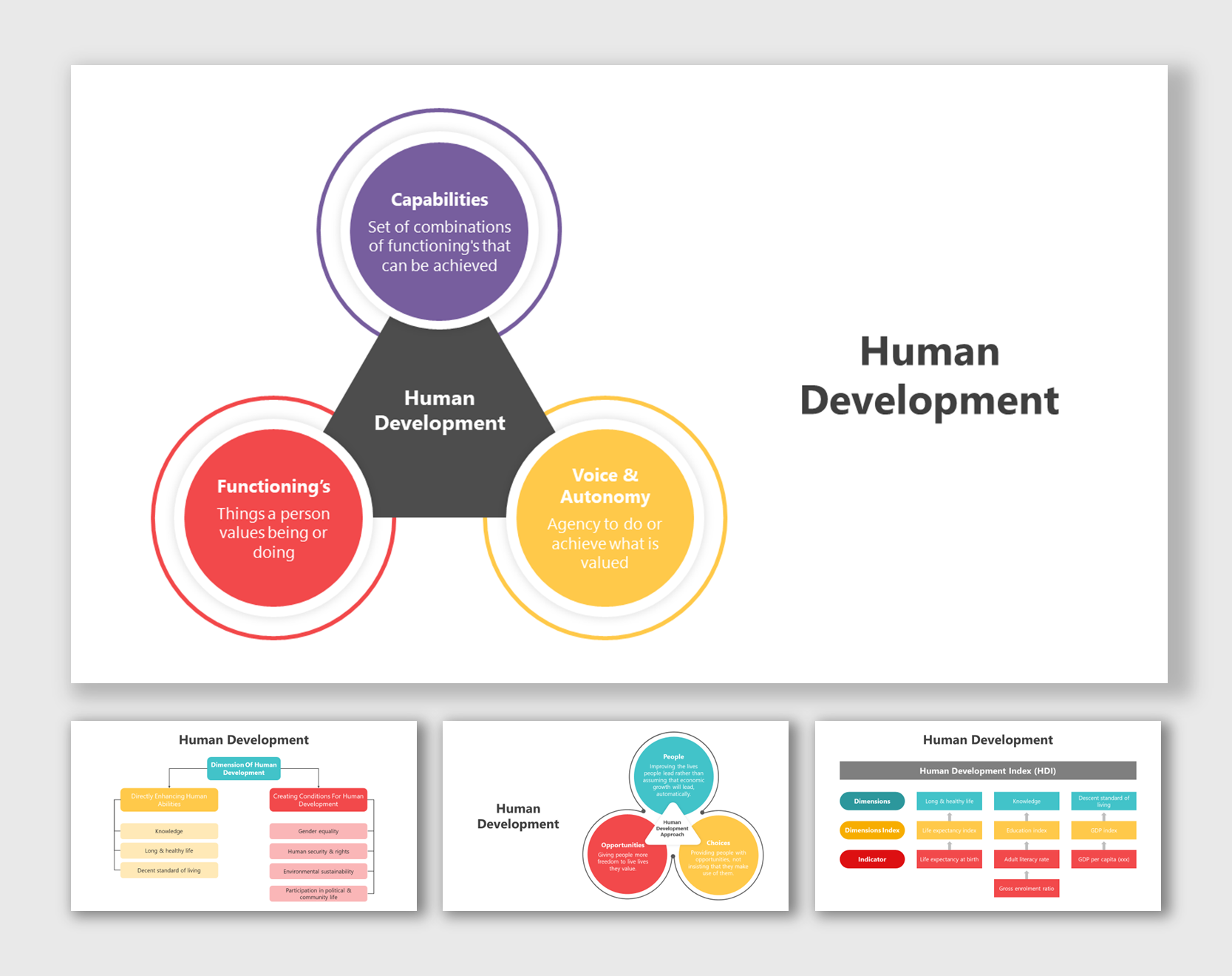Select the red 'Indicator' pill label

(872, 859)
